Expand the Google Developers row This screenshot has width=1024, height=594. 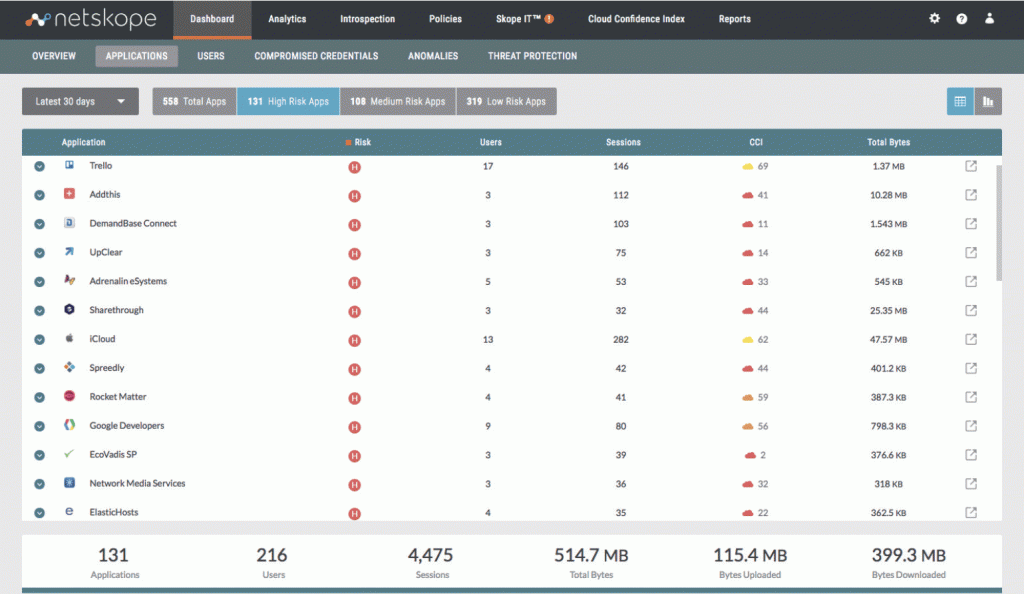tap(39, 426)
